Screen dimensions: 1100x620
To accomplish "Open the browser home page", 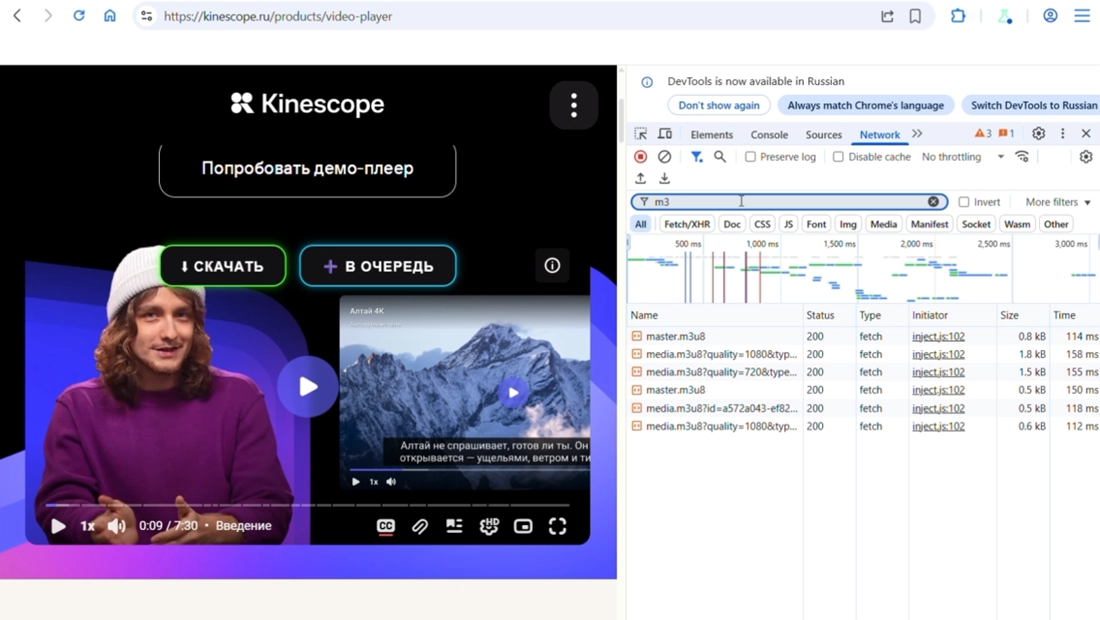I will [x=110, y=15].
